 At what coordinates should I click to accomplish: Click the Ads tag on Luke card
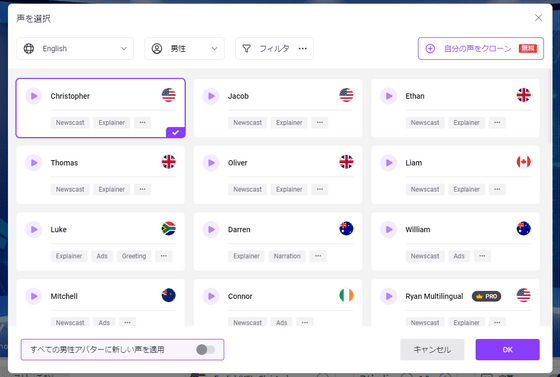point(102,256)
